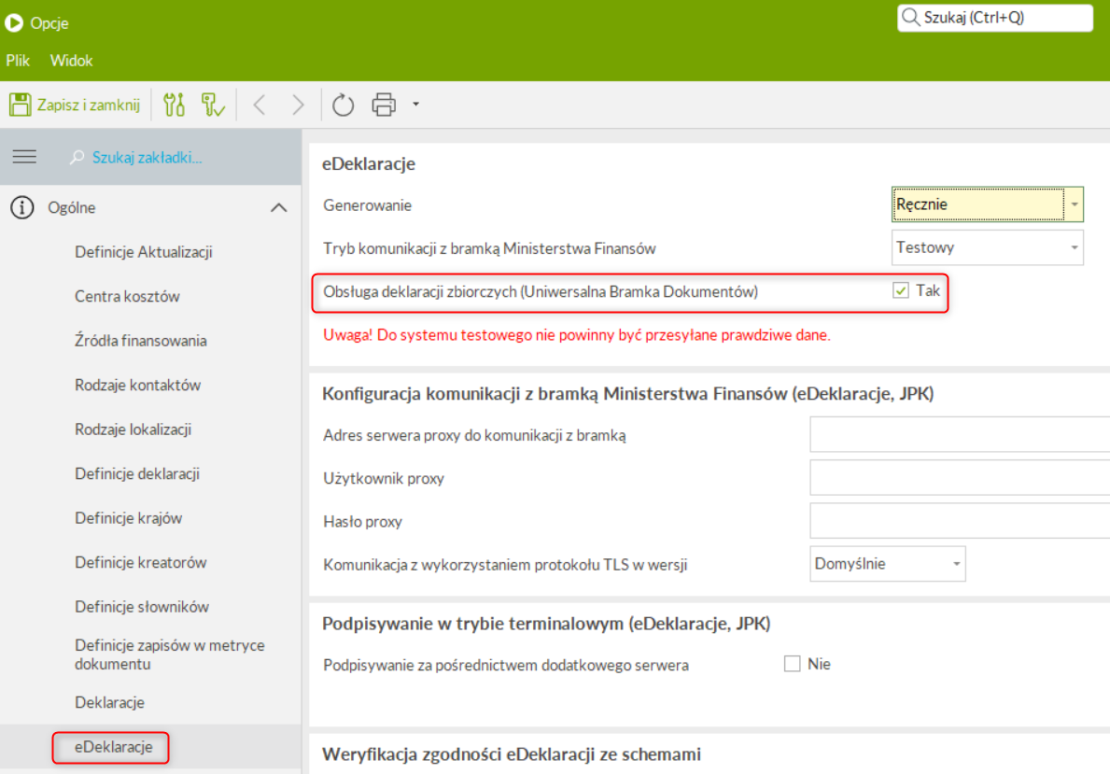Open the Plik menu
The image size is (1110, 774).
pyautogui.click(x=18, y=61)
